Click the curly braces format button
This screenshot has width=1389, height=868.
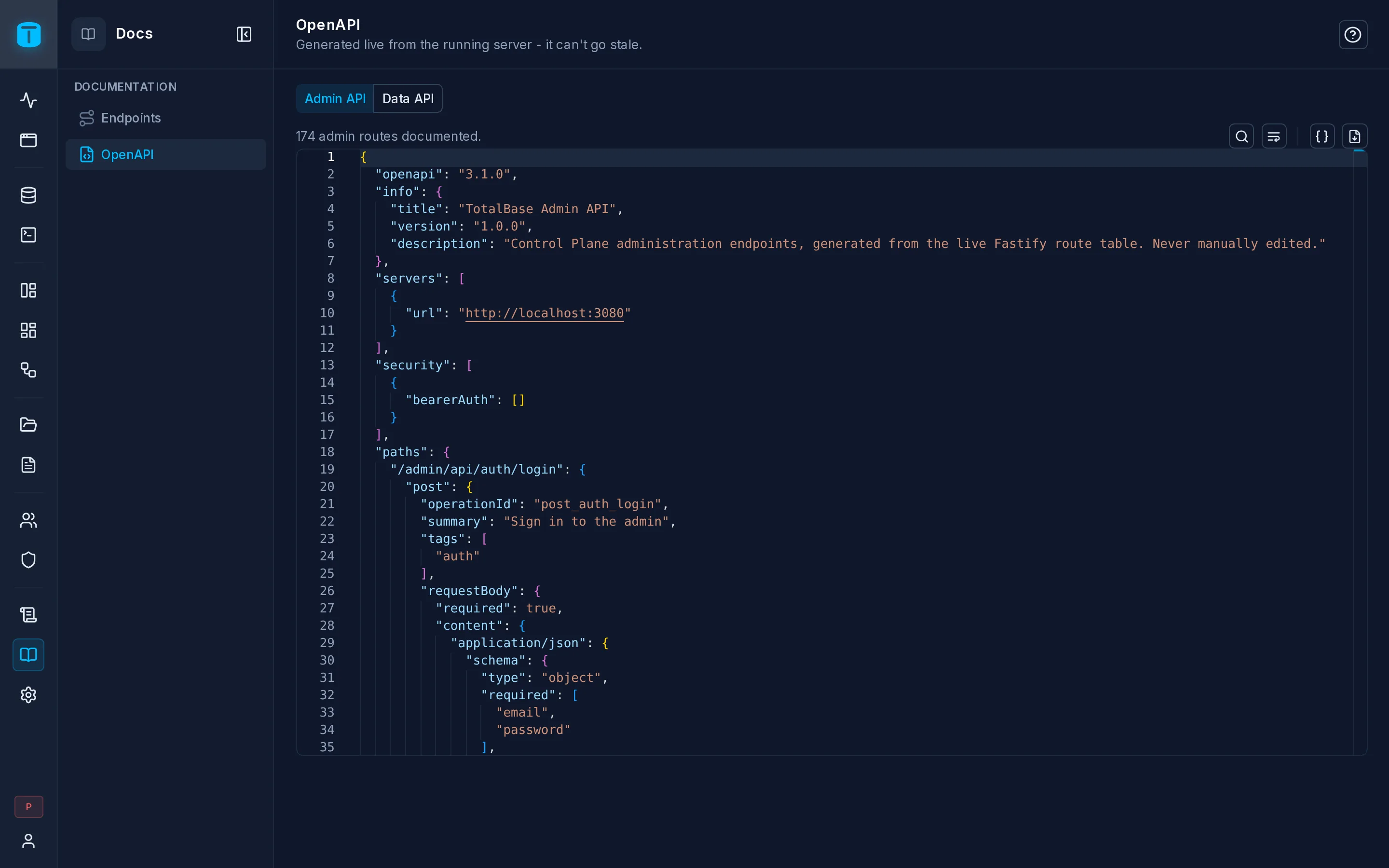[1322, 136]
